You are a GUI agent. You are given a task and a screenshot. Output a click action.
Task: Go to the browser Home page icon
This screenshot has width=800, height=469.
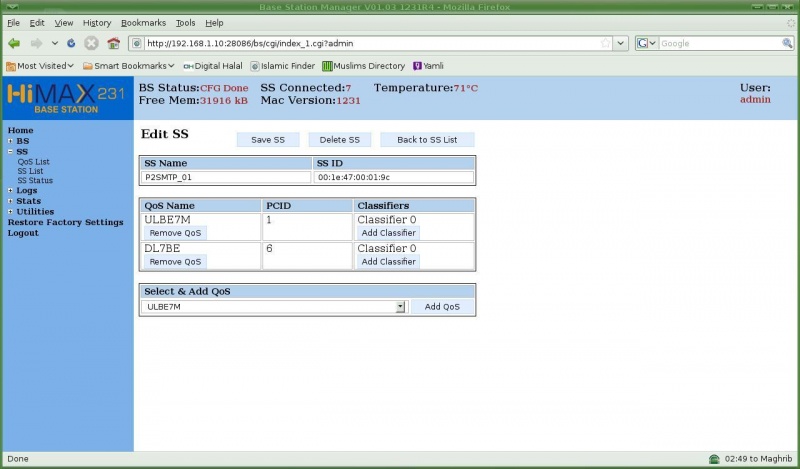point(113,43)
